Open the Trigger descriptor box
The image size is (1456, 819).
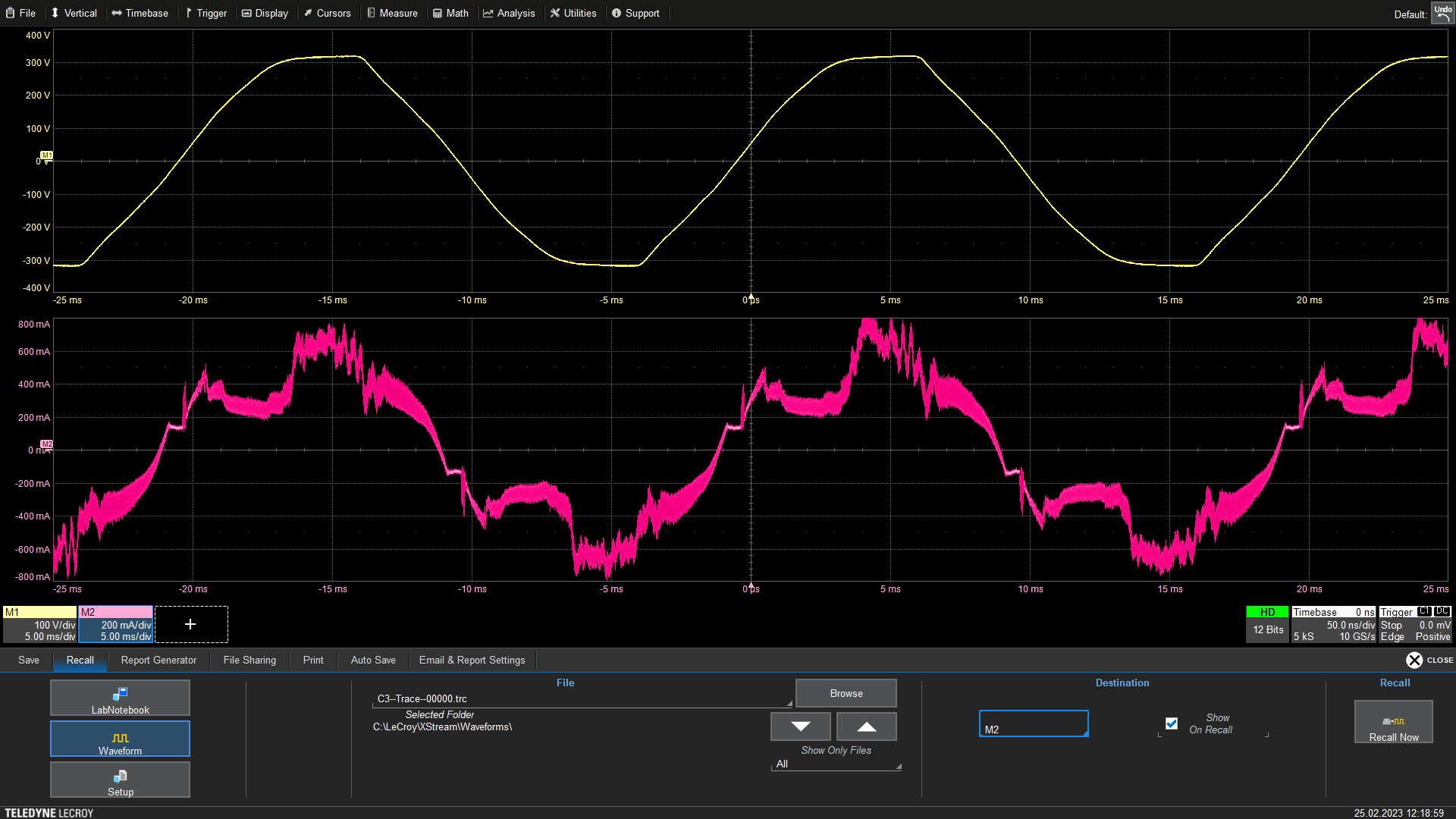click(x=1414, y=624)
